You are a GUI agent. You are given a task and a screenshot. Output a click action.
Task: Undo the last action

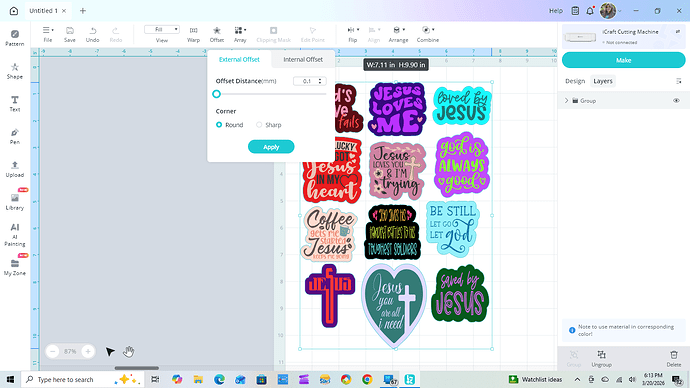tap(92, 34)
